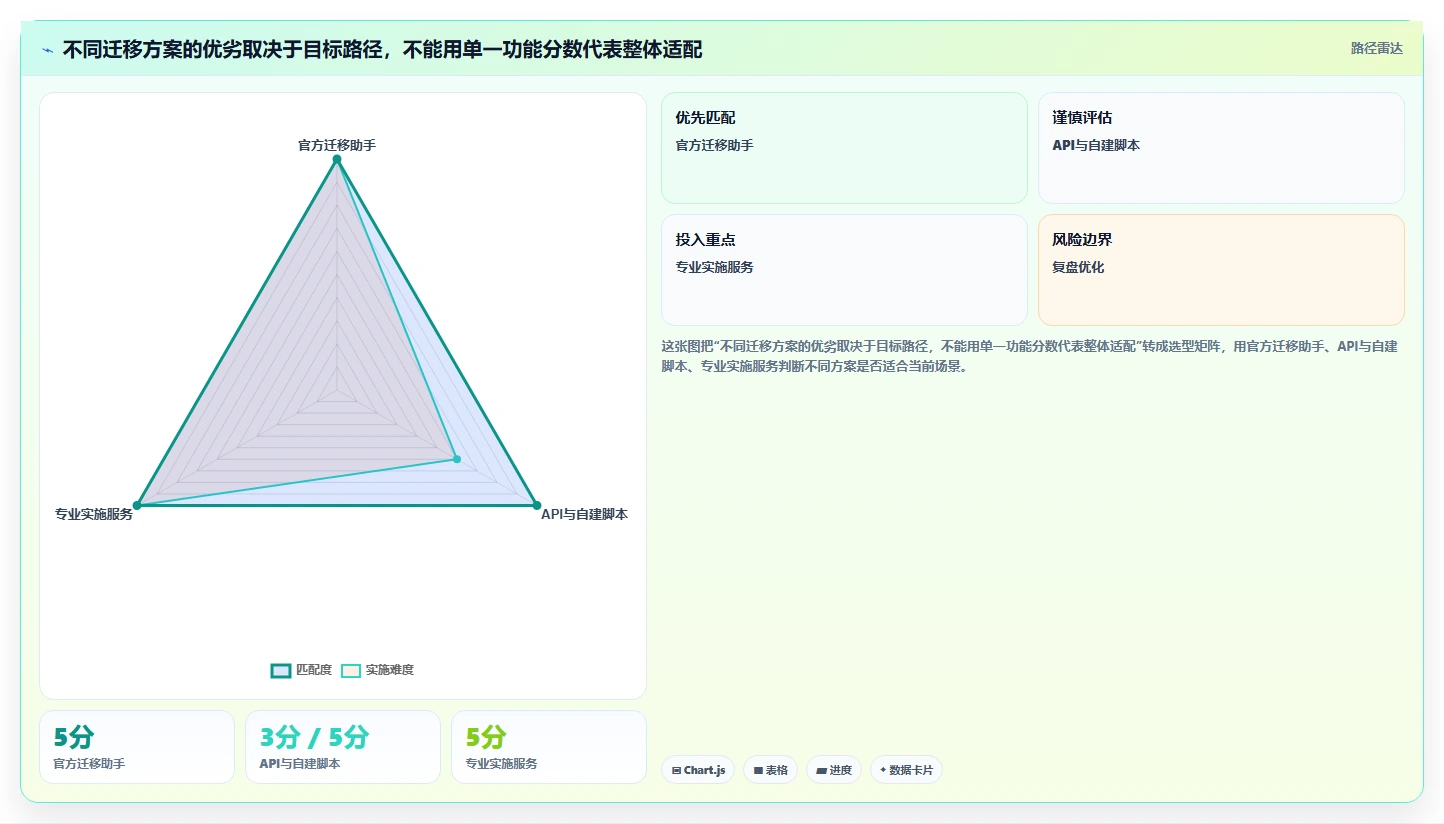Click the radar data point at 官方迁移助手 vertex

click(x=337, y=159)
